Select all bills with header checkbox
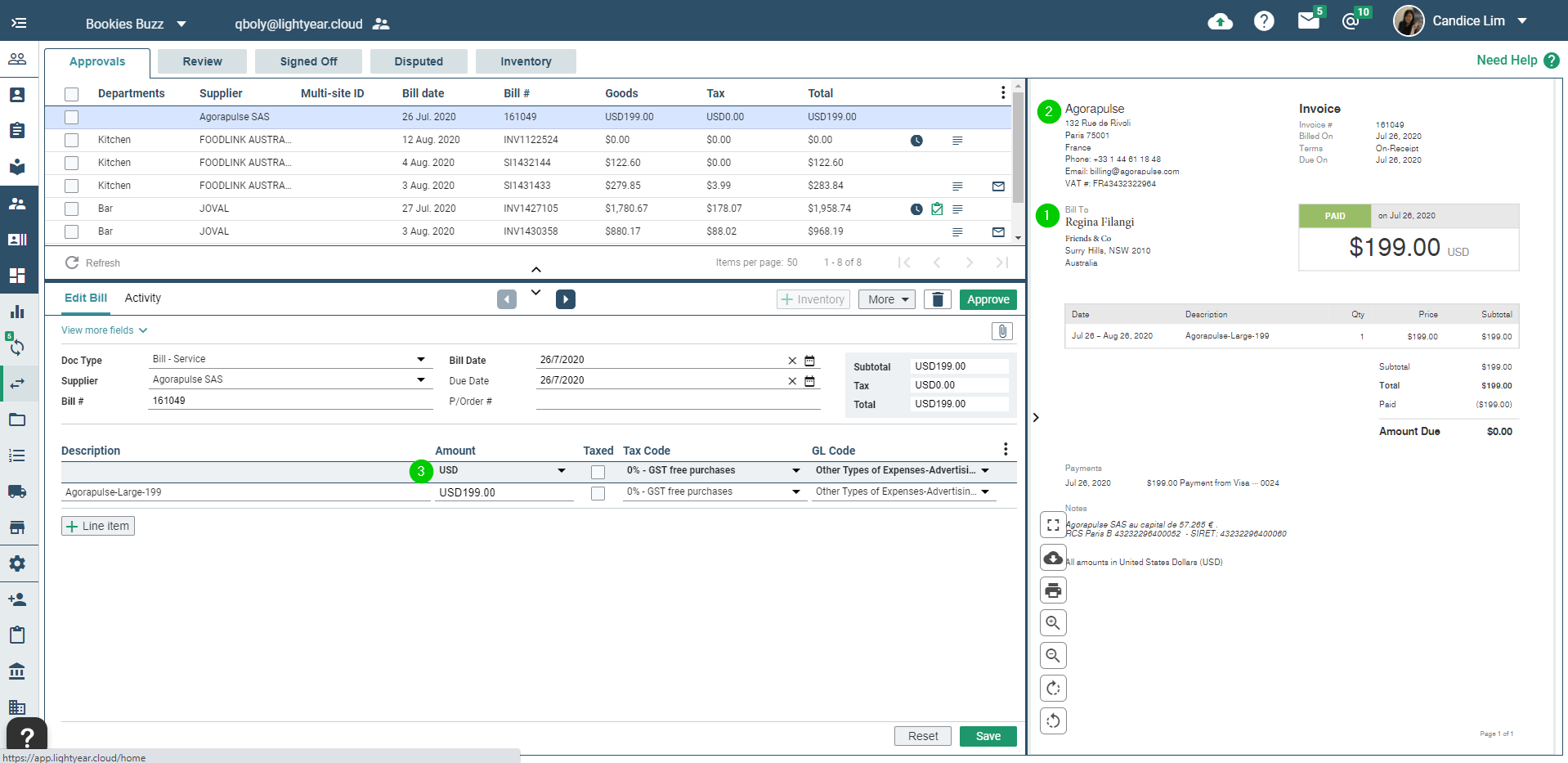This screenshot has width=1568, height=763. (x=72, y=94)
